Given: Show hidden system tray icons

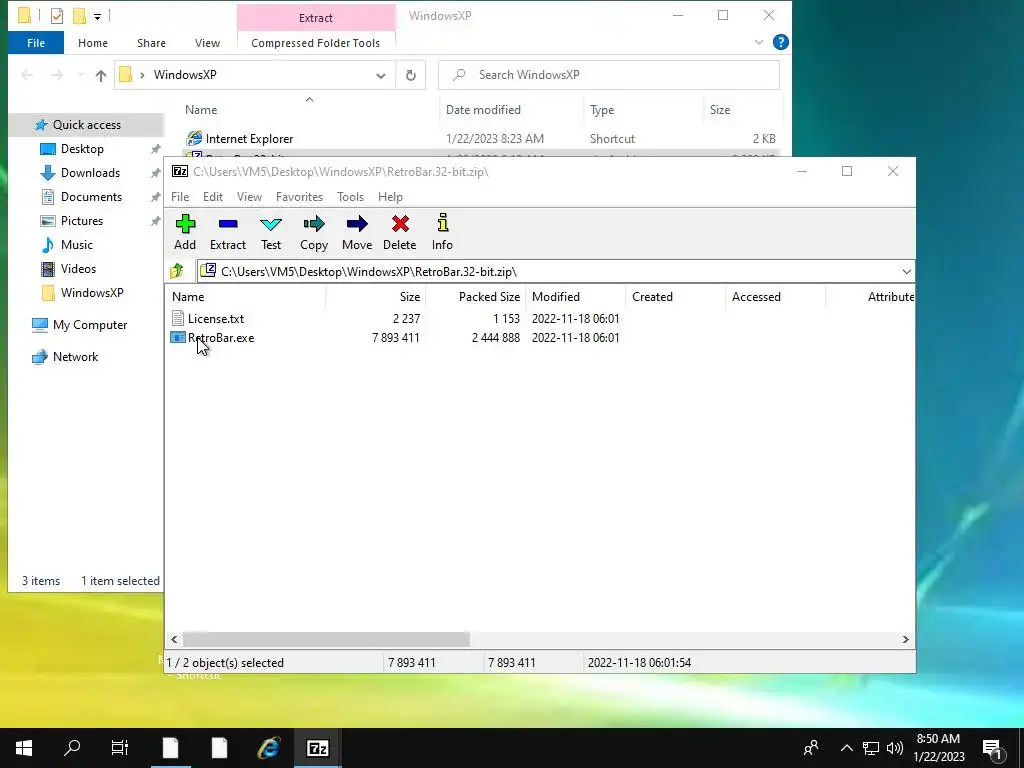Looking at the screenshot, I should pos(846,748).
